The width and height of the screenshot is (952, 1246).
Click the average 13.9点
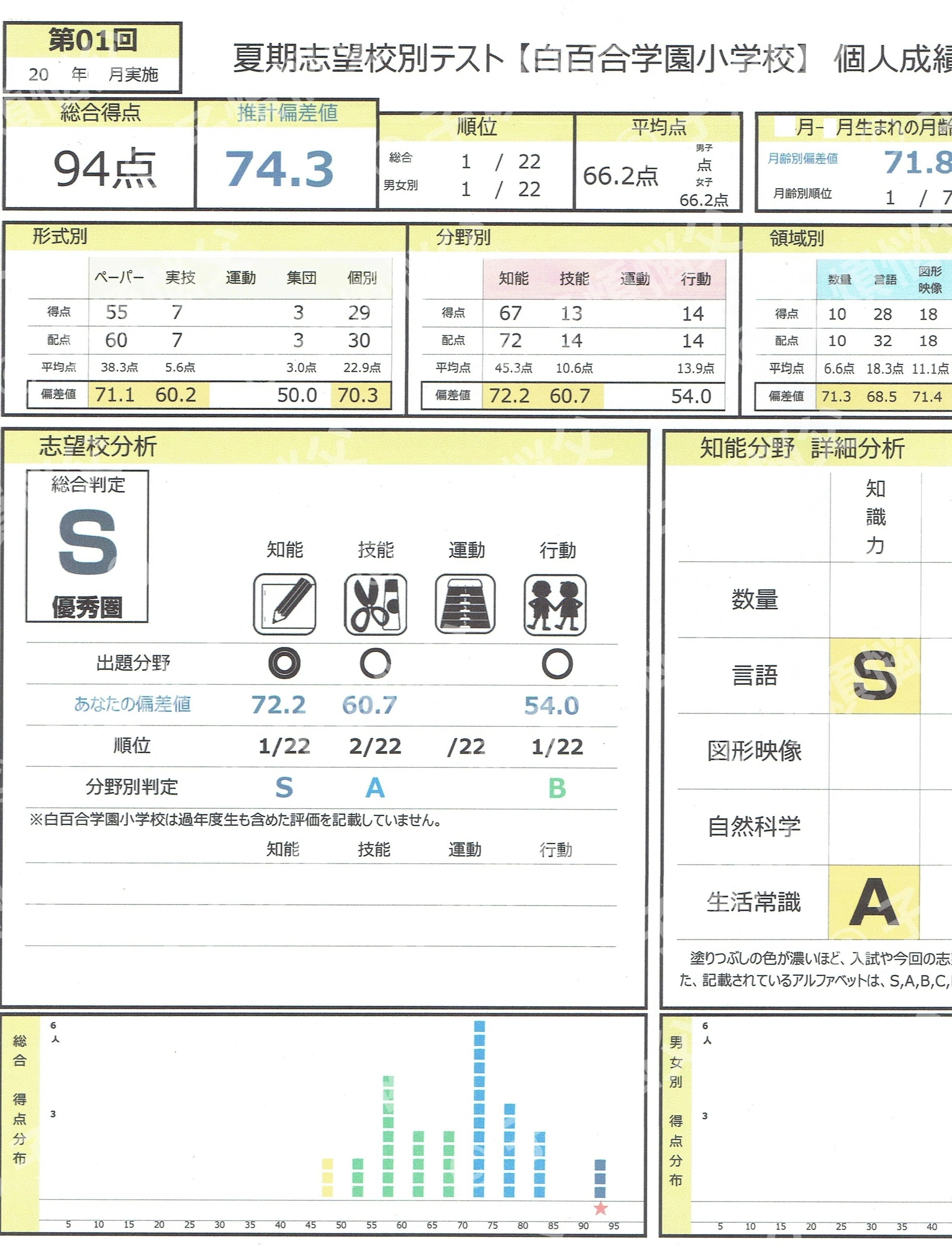[x=696, y=369]
